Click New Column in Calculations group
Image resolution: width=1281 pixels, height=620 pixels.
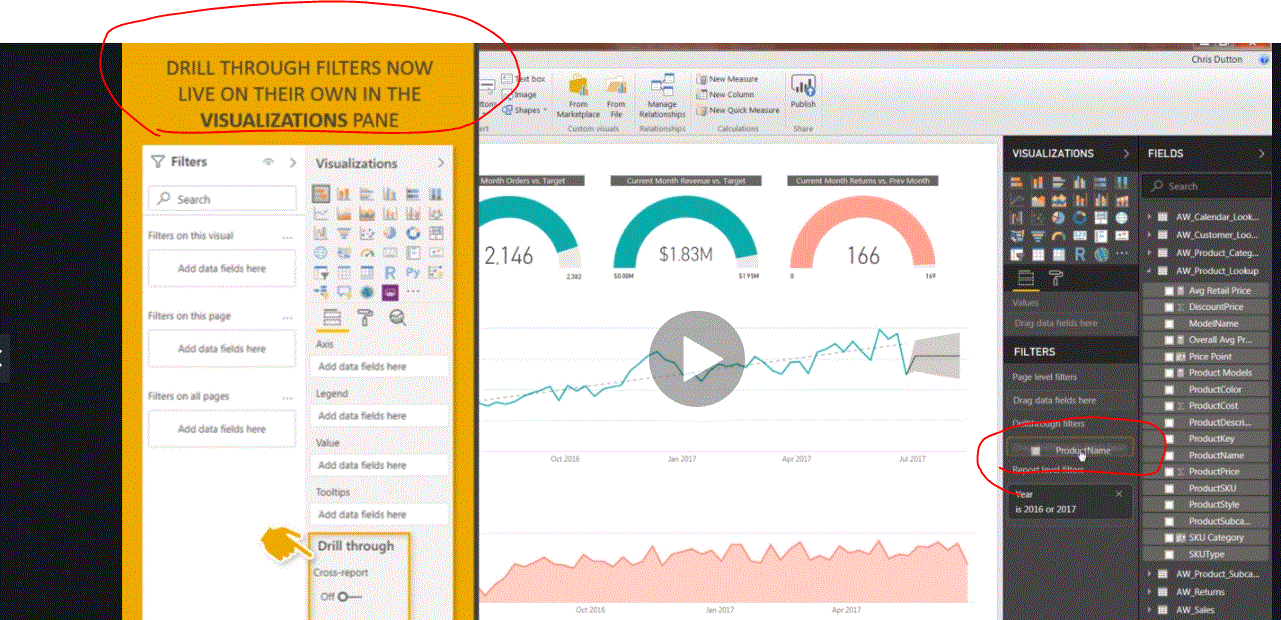tap(726, 94)
